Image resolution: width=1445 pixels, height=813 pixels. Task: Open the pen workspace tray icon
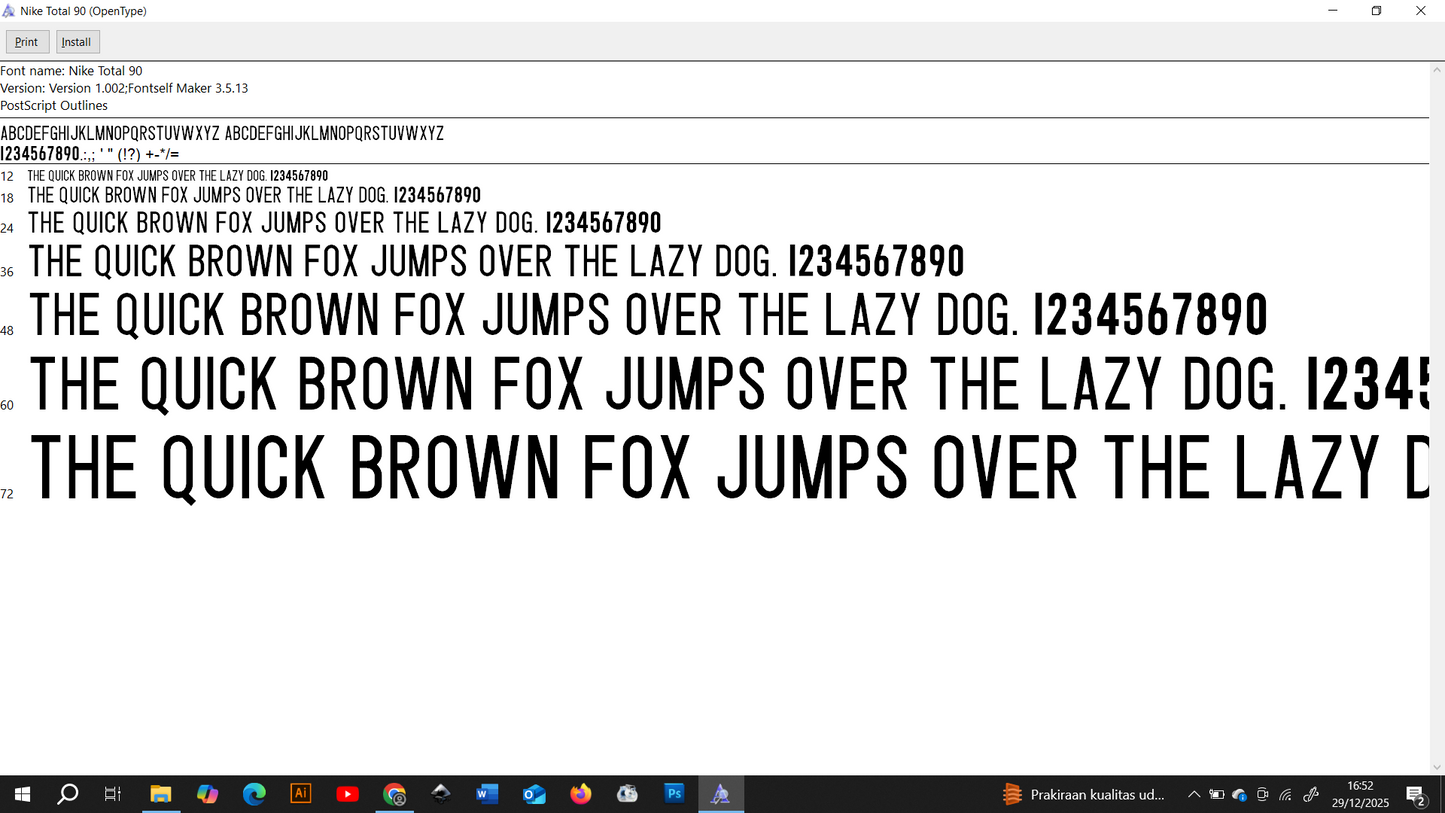(x=1311, y=795)
